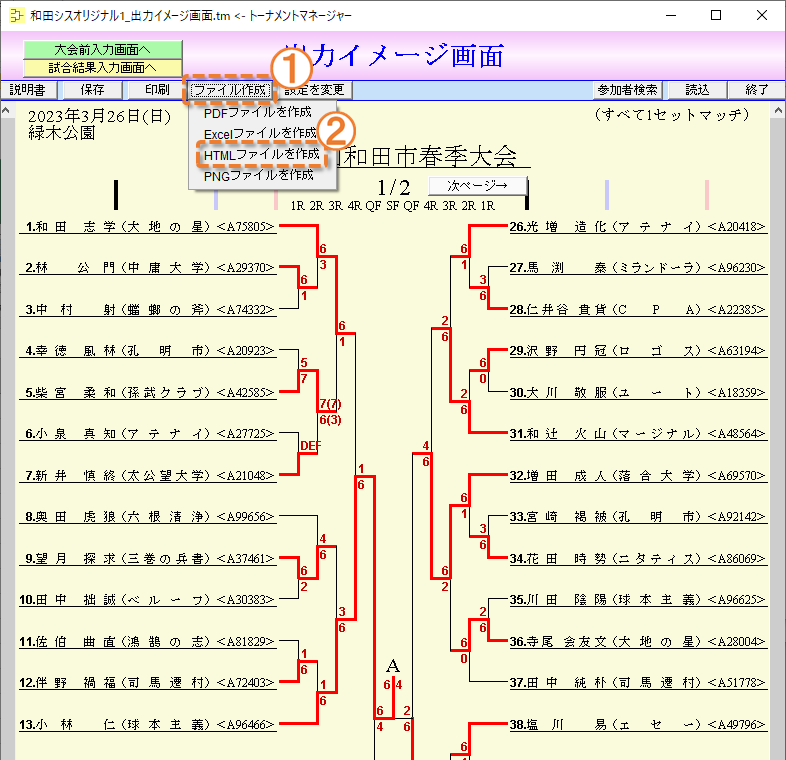This screenshot has width=786, height=760.
Task: Click player 28.仁井谷 entry
Action: [x=638, y=309]
